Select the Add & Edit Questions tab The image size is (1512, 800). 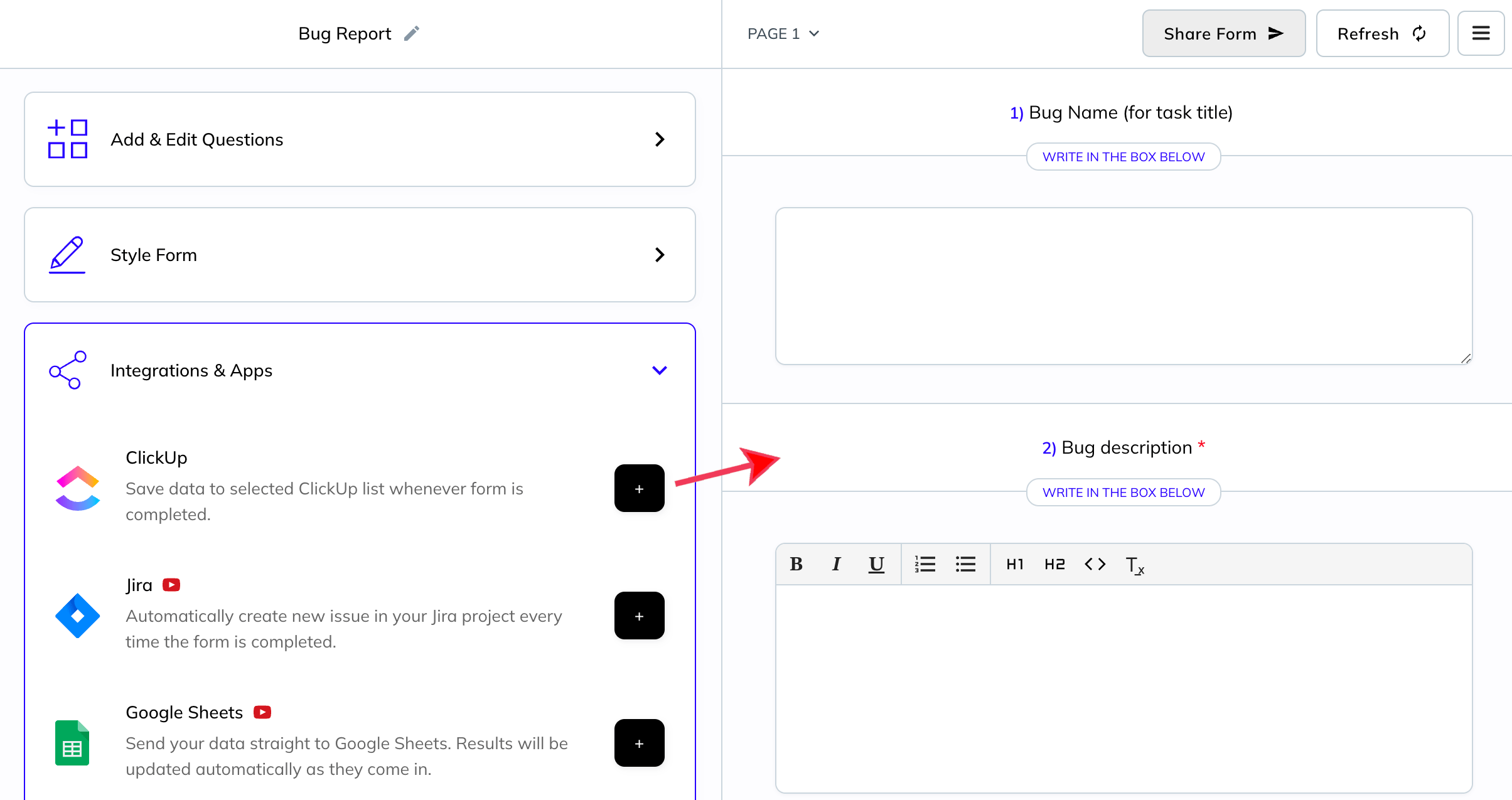[x=360, y=139]
